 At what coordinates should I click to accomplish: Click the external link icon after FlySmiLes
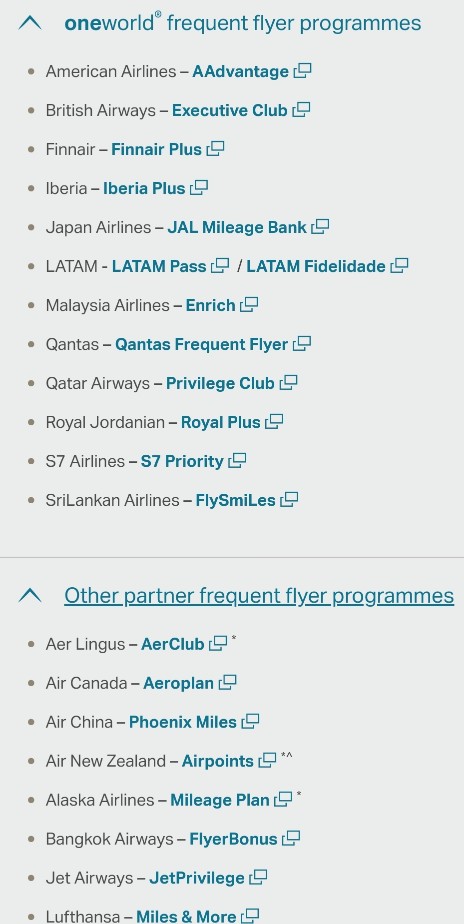289,500
